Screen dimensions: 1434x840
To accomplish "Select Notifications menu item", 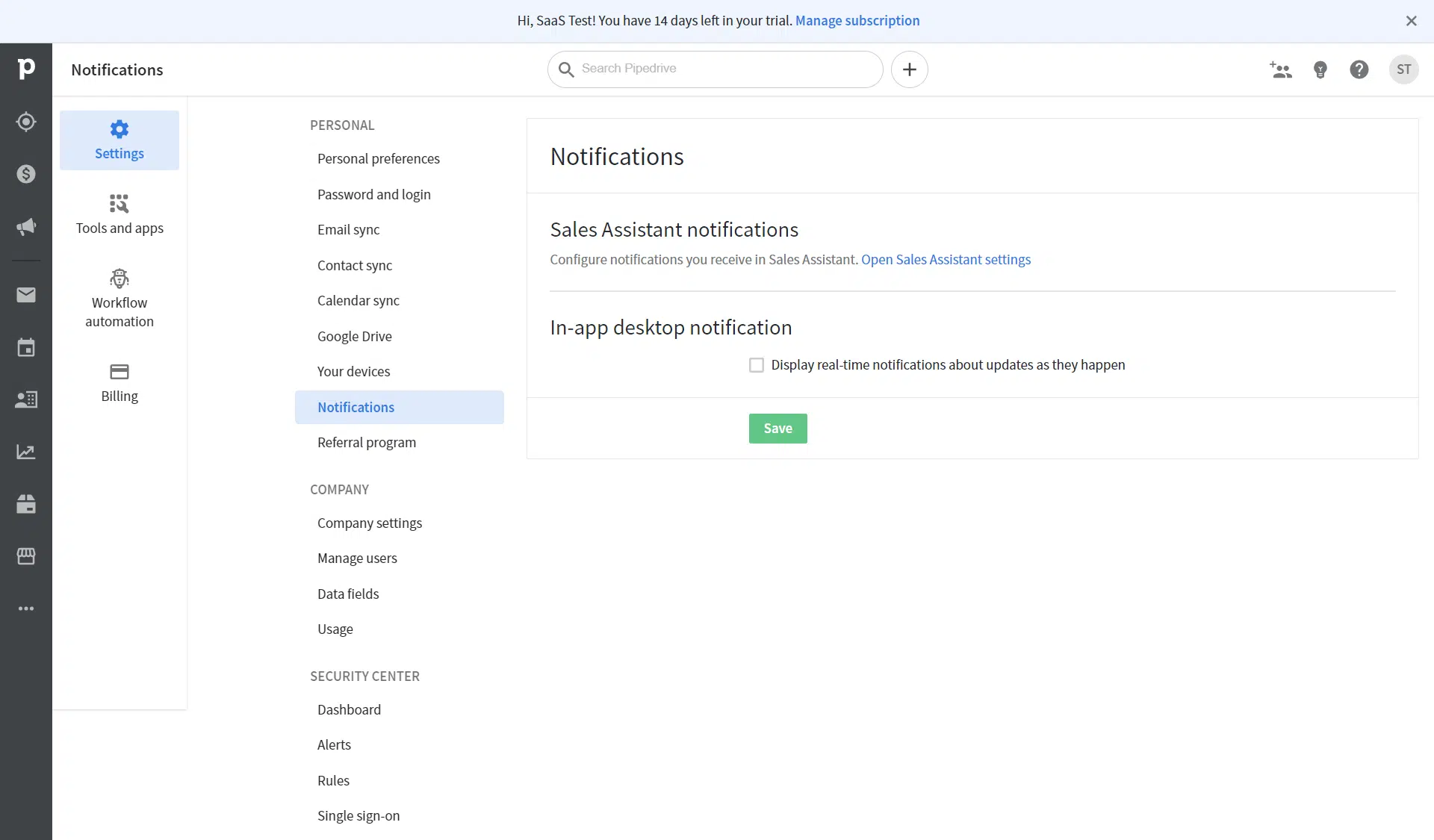I will [400, 408].
